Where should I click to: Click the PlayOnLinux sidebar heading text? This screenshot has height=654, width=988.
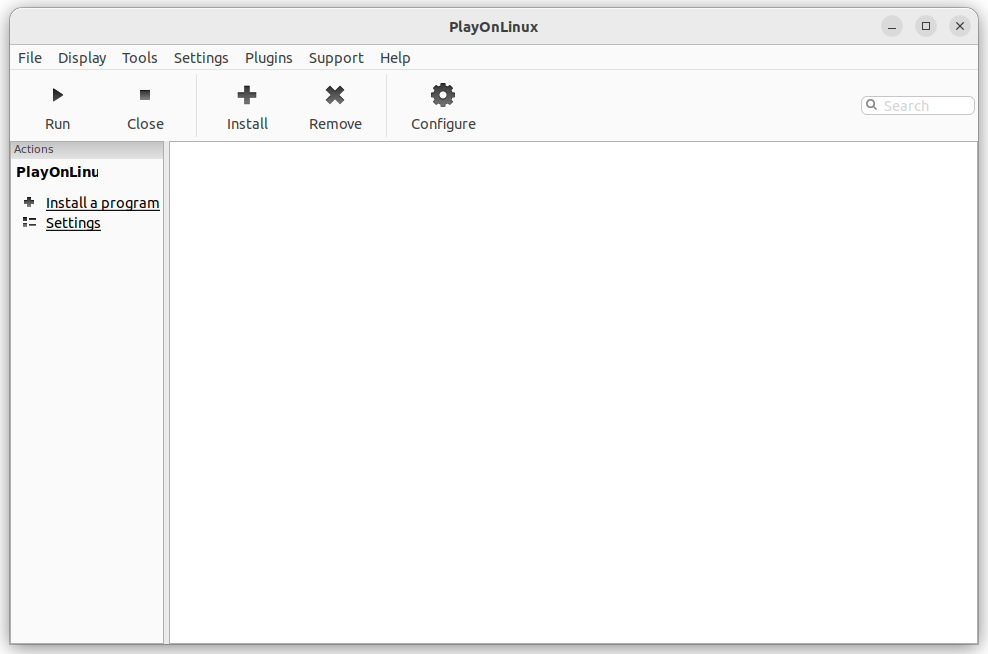pos(57,172)
